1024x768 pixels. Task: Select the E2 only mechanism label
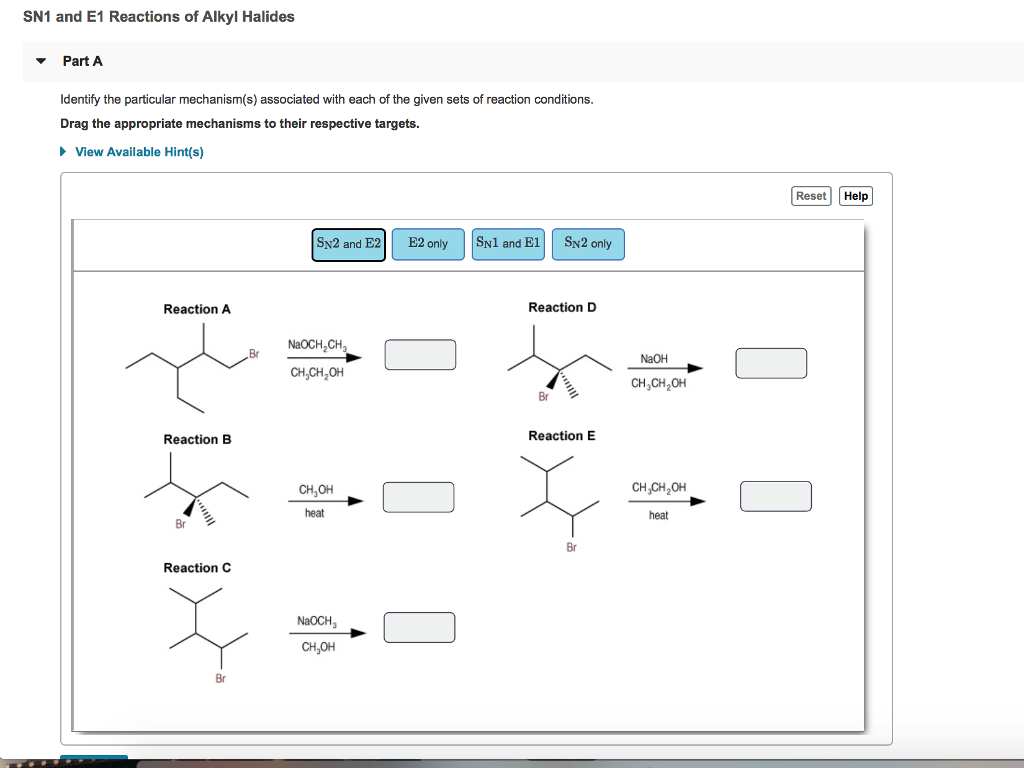[428, 243]
